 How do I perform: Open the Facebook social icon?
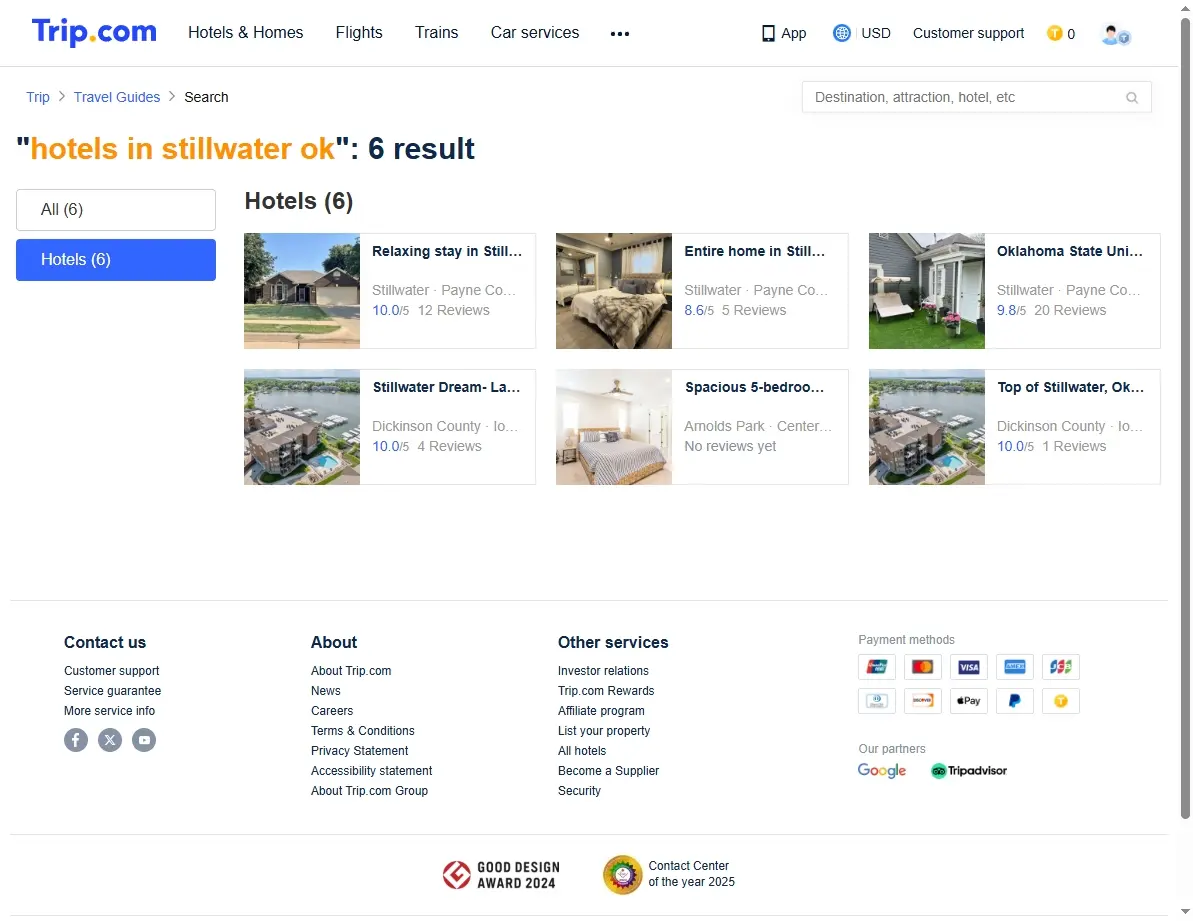[76, 740]
